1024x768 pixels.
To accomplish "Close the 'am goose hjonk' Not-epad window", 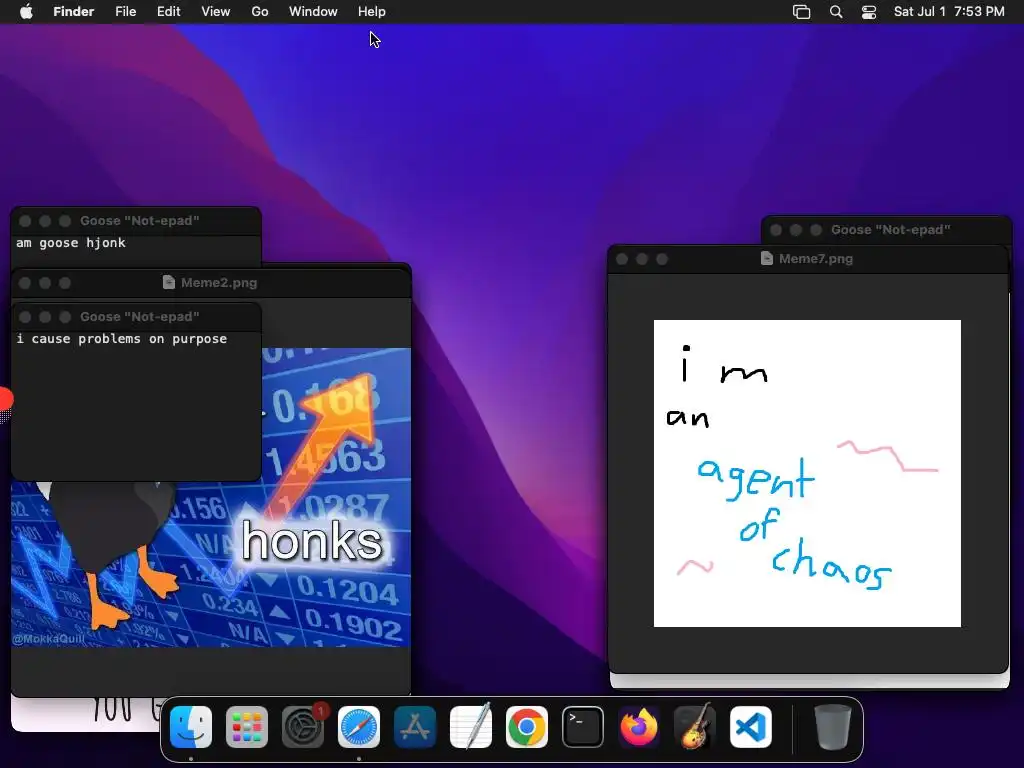I will [25, 221].
